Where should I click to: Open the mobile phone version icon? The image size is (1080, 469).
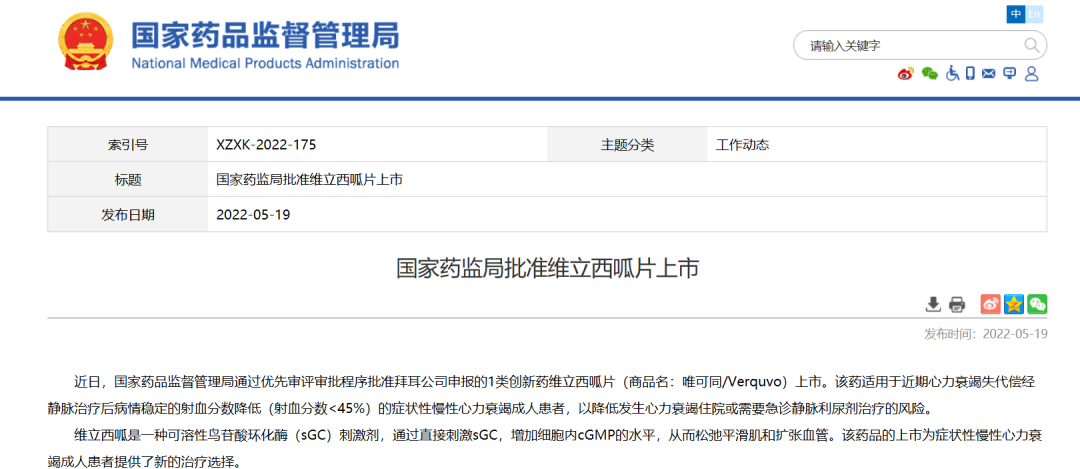[x=970, y=73]
